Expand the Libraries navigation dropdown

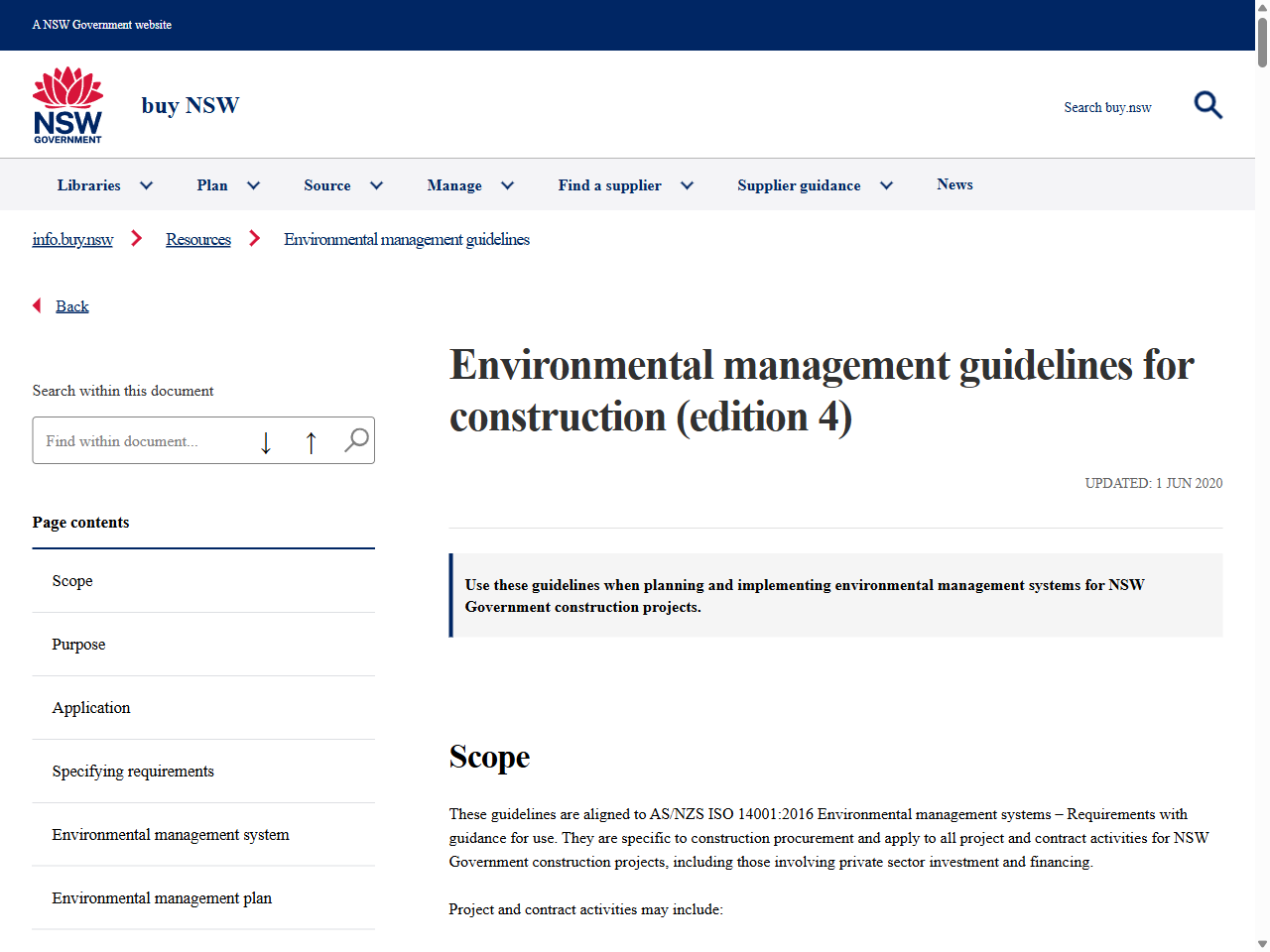[146, 184]
